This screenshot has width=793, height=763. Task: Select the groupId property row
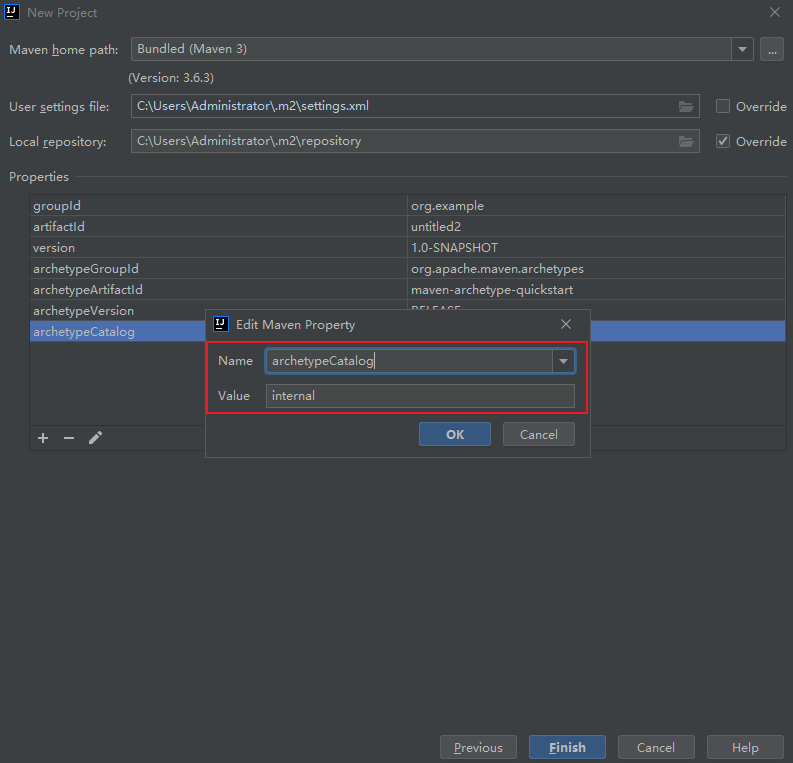point(407,206)
